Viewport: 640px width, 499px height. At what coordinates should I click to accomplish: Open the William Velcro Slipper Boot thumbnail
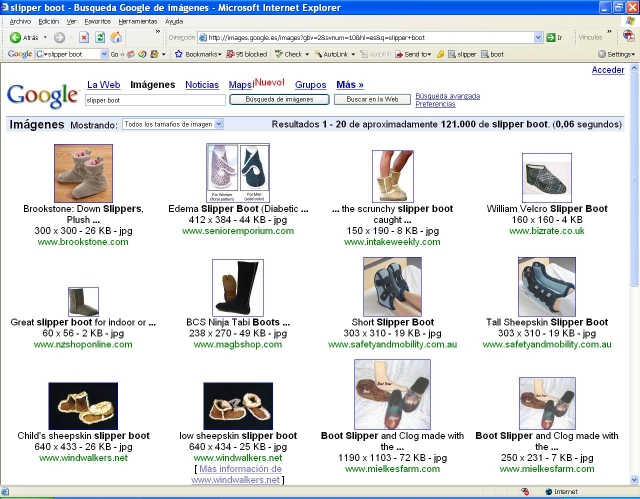[x=547, y=177]
